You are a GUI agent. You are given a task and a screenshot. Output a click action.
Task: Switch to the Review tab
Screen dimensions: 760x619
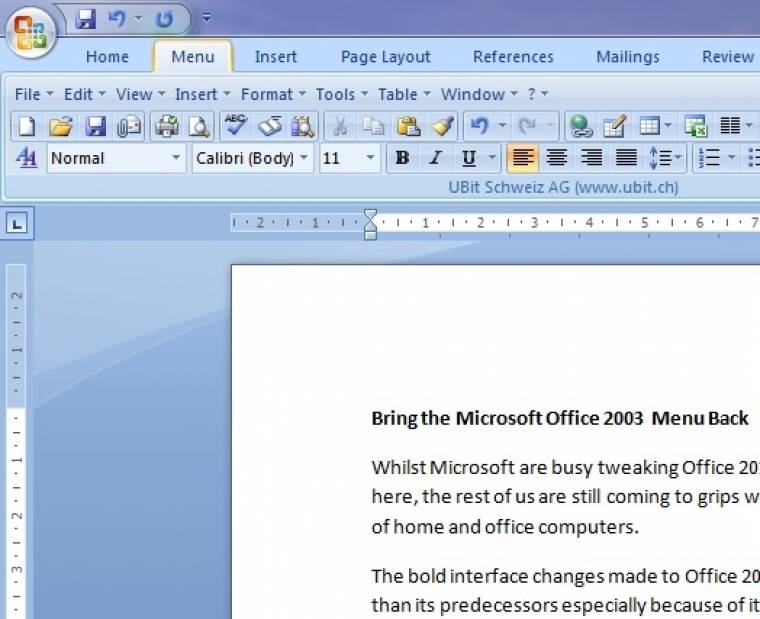click(x=728, y=57)
